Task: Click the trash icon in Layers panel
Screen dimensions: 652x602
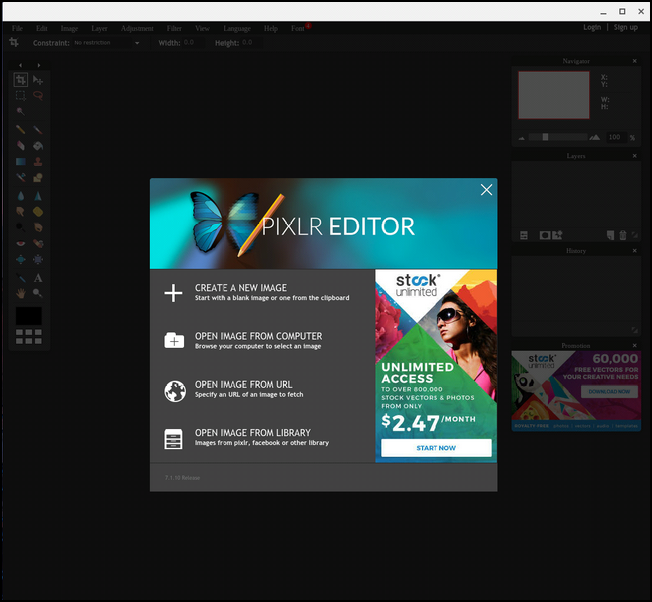Action: [623, 235]
